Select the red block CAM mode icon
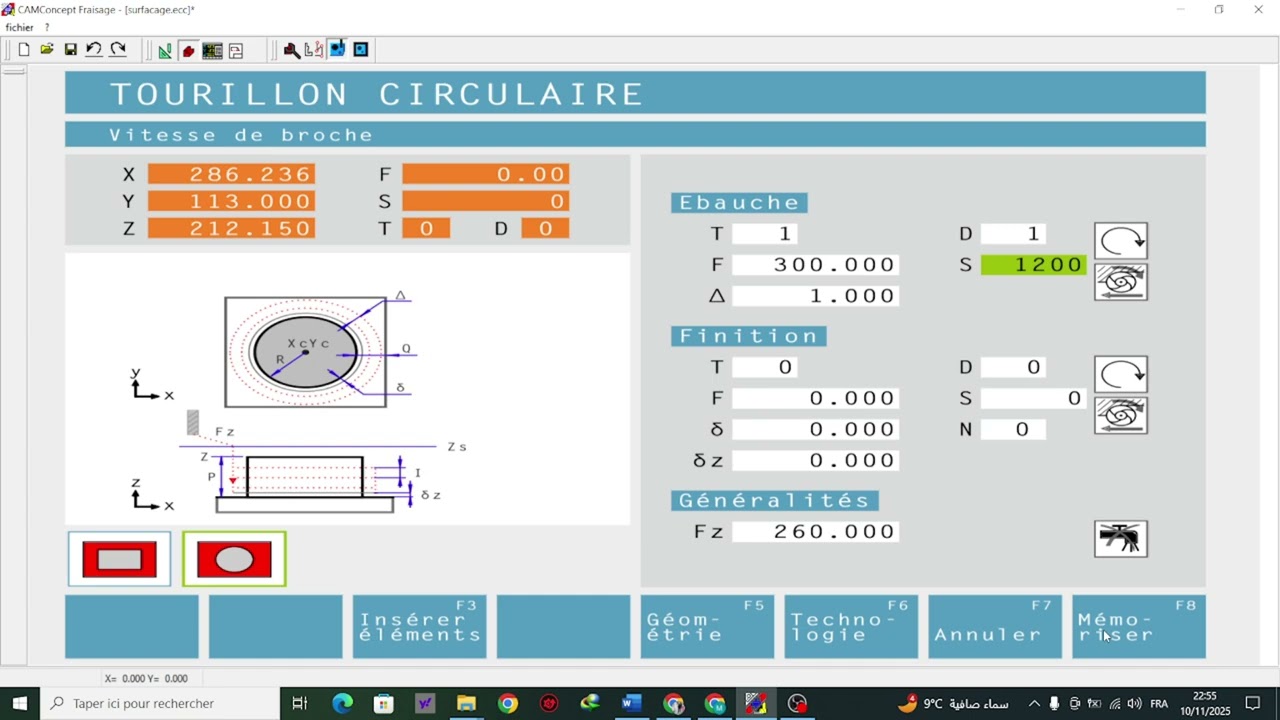 (188, 50)
